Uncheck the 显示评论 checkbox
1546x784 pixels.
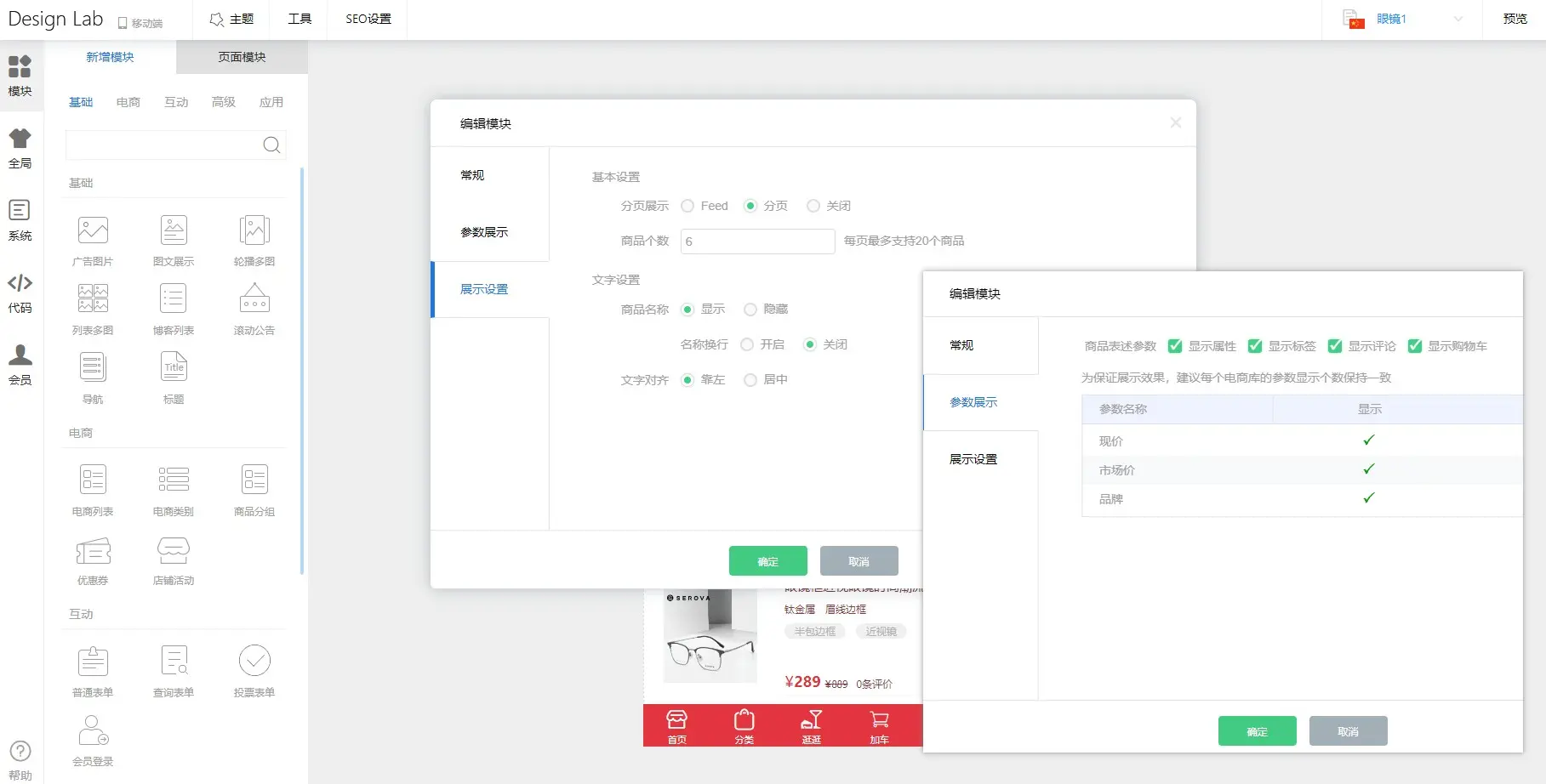coord(1335,346)
